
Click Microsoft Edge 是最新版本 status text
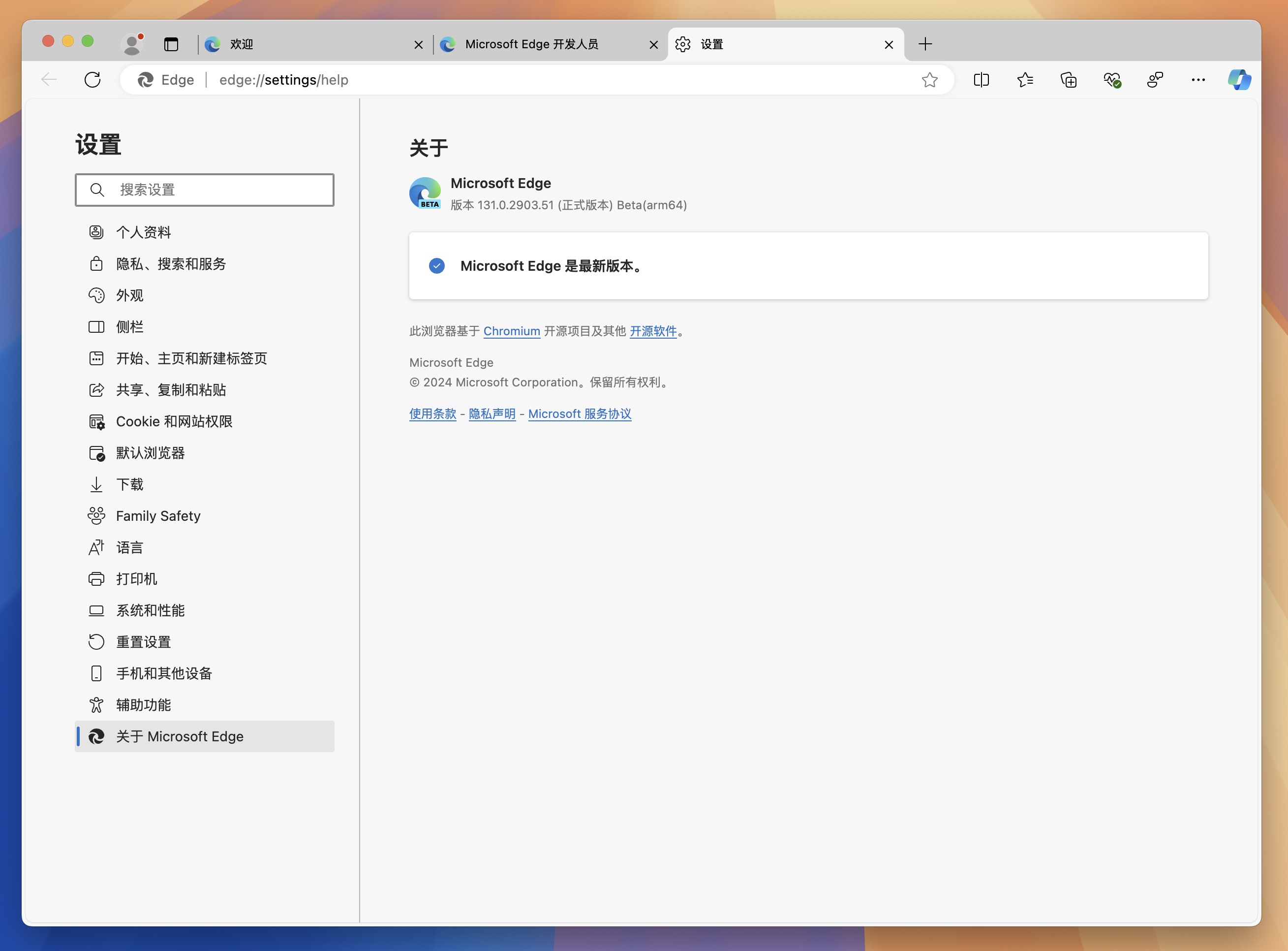(x=552, y=266)
